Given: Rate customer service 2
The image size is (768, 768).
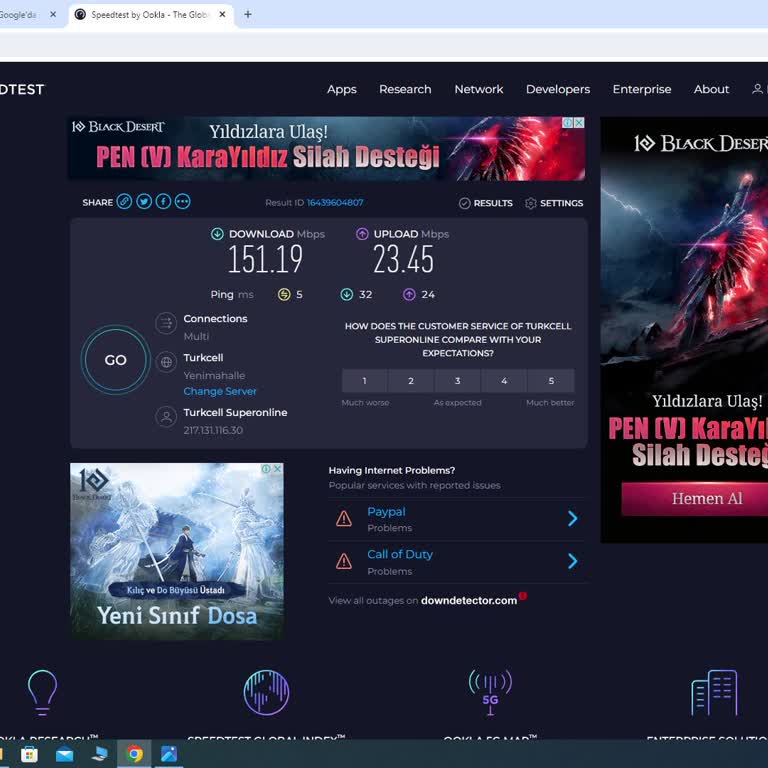Looking at the screenshot, I should 411,381.
